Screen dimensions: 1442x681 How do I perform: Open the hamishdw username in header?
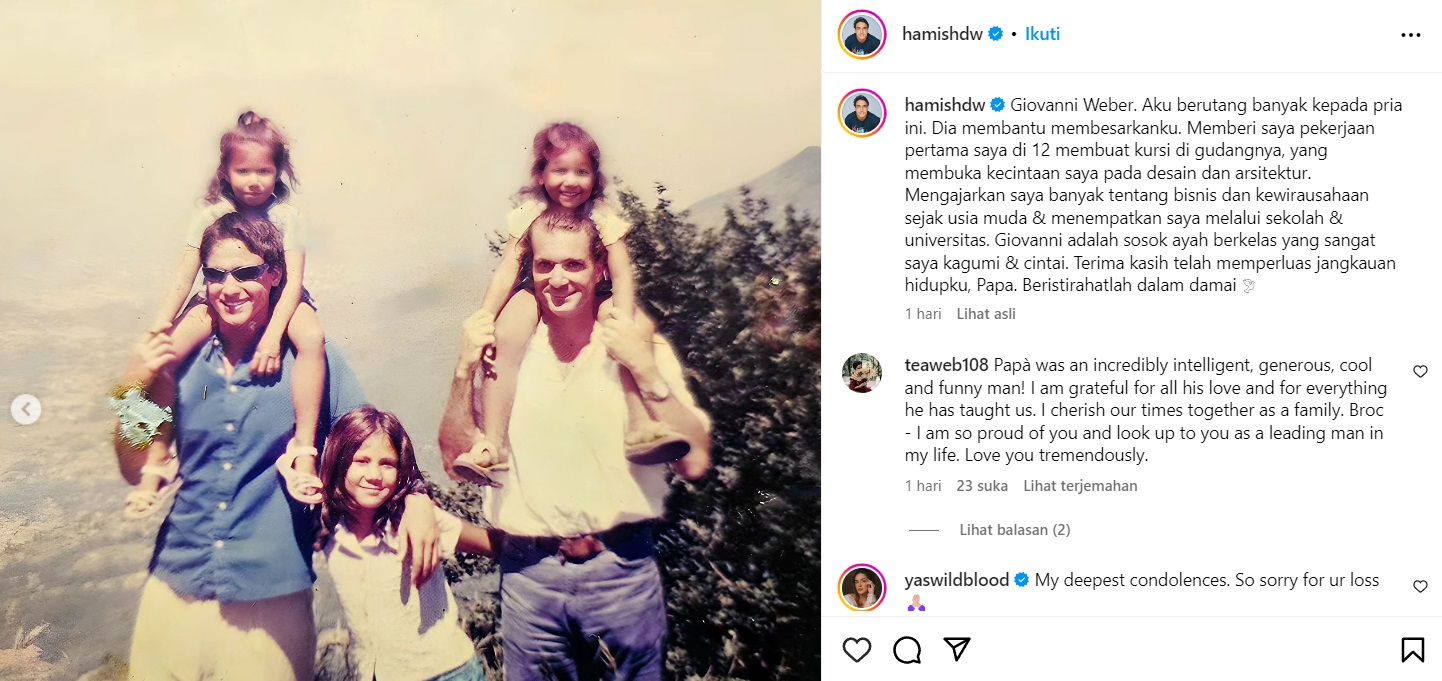pos(942,34)
